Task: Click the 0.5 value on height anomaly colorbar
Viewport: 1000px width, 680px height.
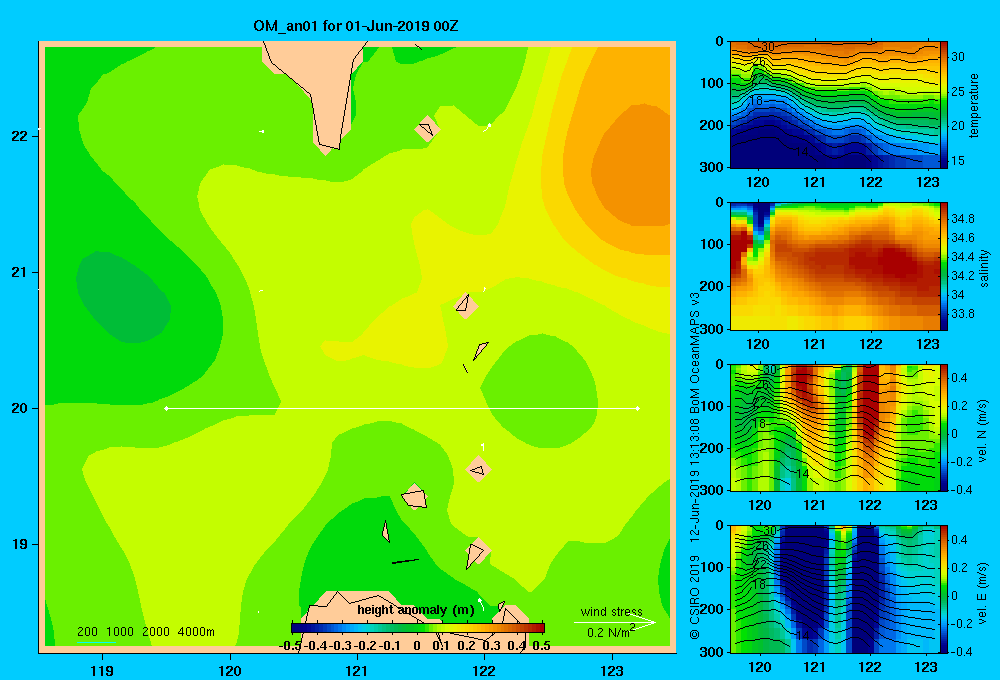Action: click(x=541, y=646)
